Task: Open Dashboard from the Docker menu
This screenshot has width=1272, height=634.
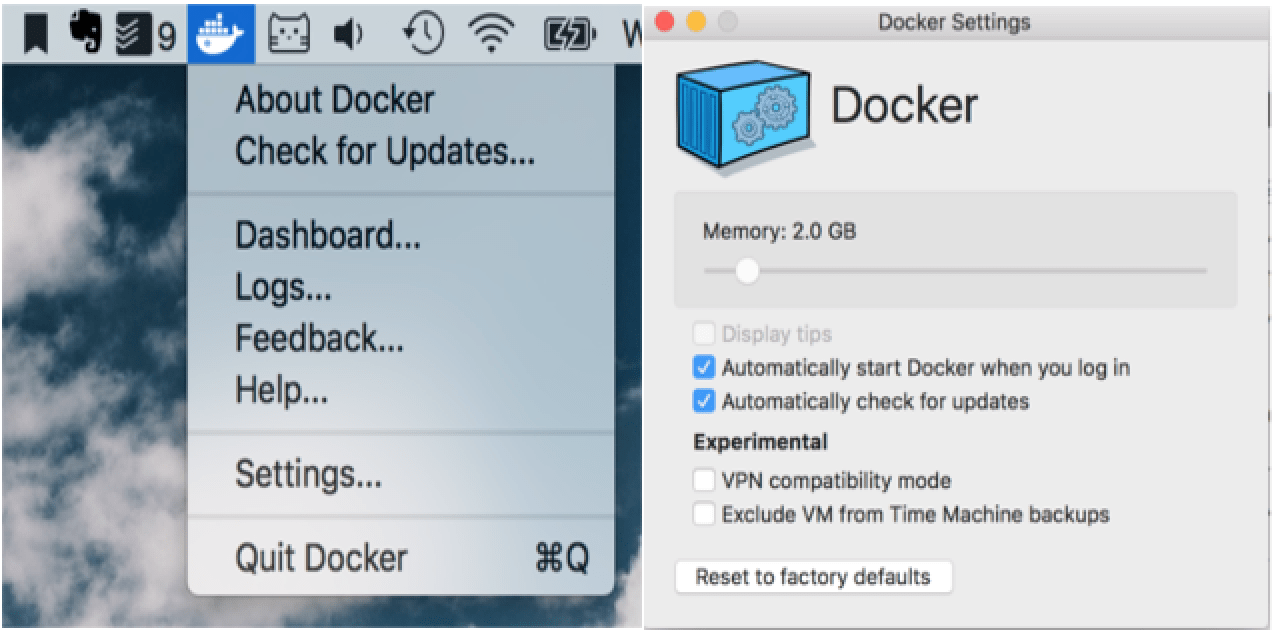Action: [x=327, y=236]
